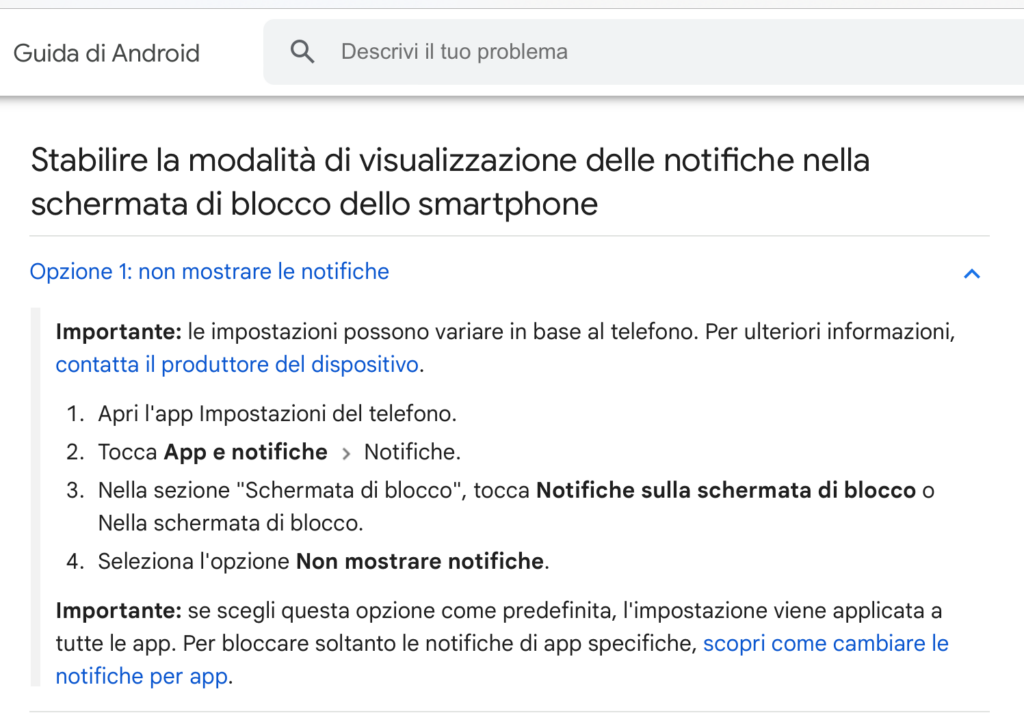Open "contatta il produttore del dispositivo" link
Viewport: 1024px width, 726px height.
click(x=237, y=365)
